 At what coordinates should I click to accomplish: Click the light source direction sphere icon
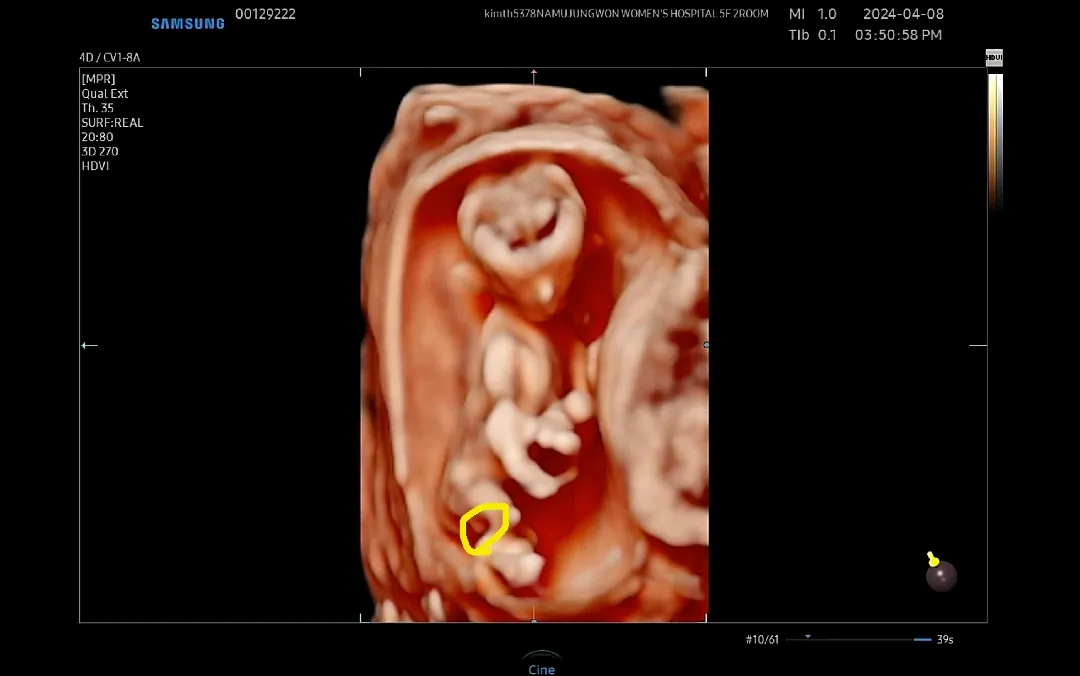coord(940,573)
